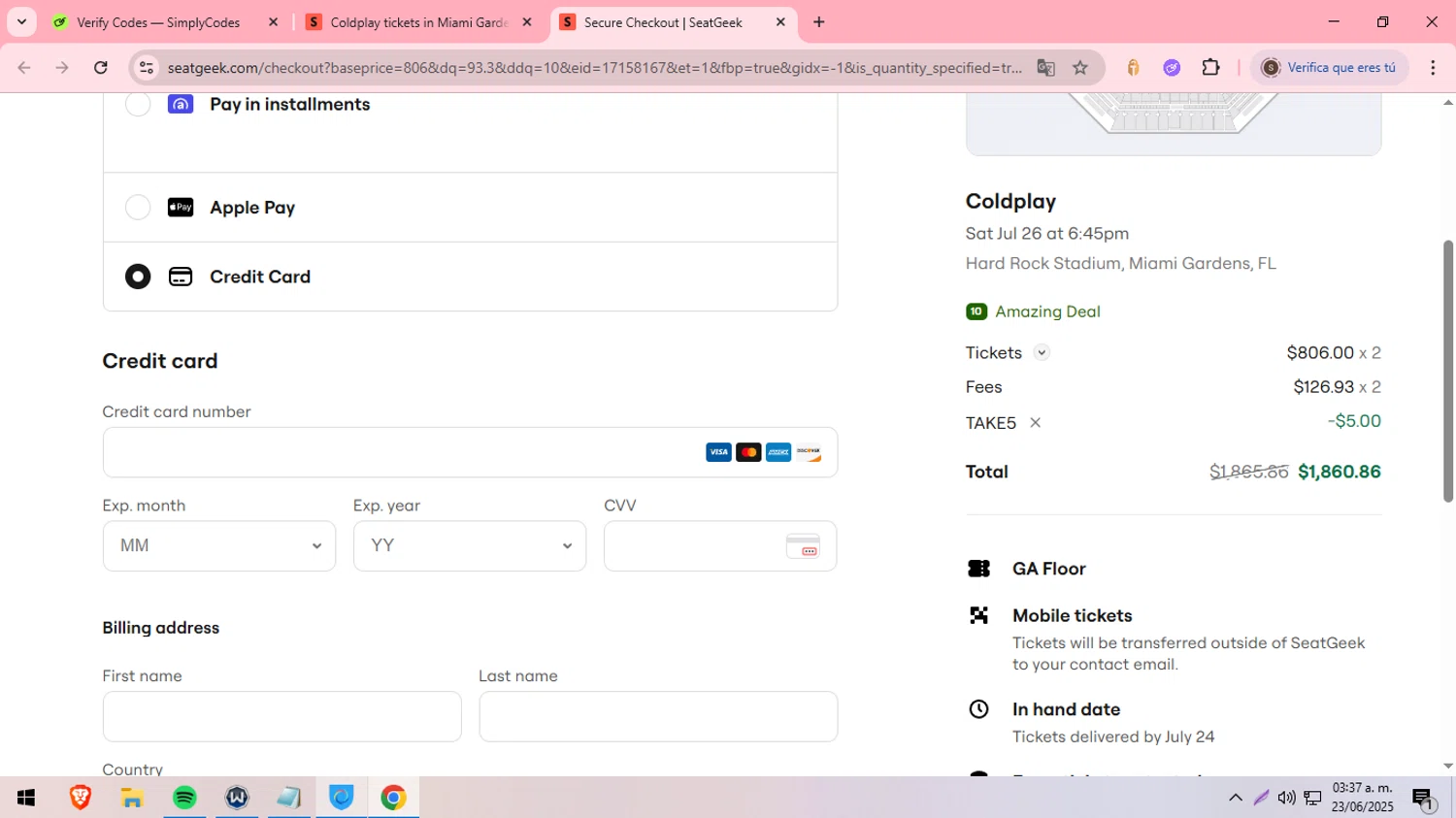Click the Mobile tickets QR icon
Viewport: 1456px width, 818px height.
[x=979, y=615]
